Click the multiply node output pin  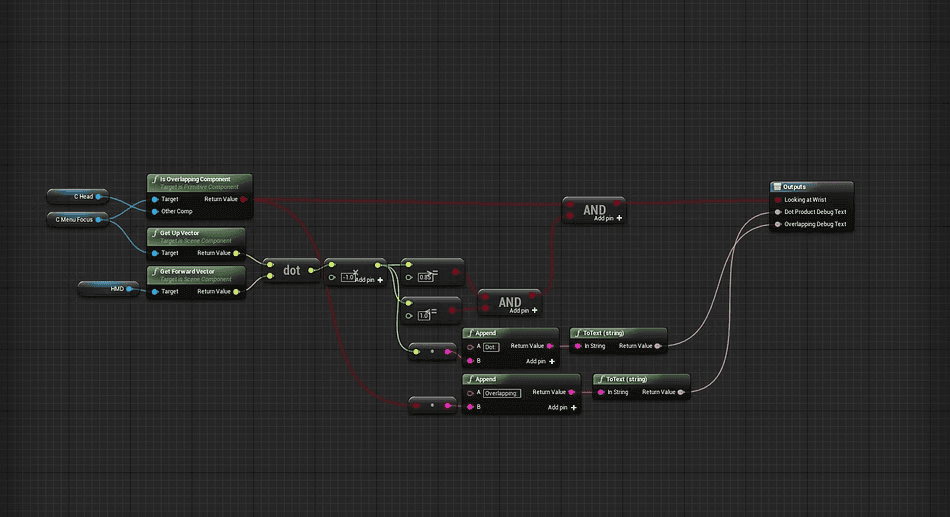(x=378, y=265)
